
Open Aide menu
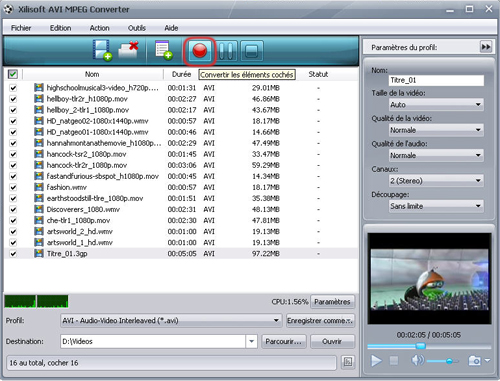click(x=171, y=28)
